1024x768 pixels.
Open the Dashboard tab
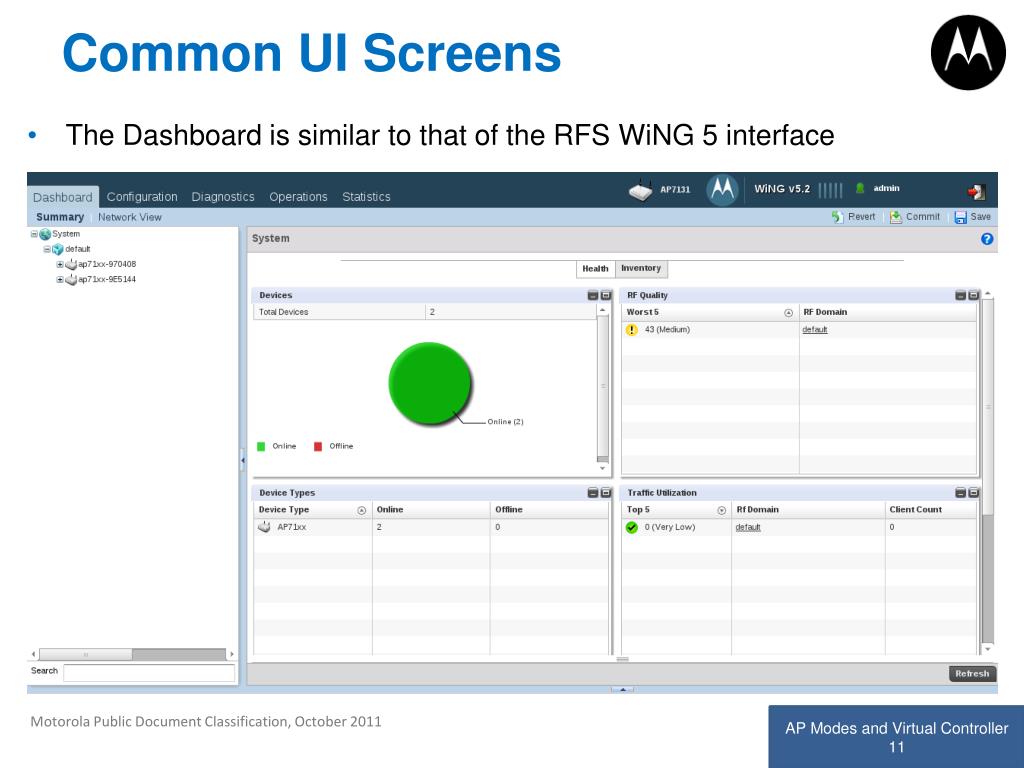63,197
